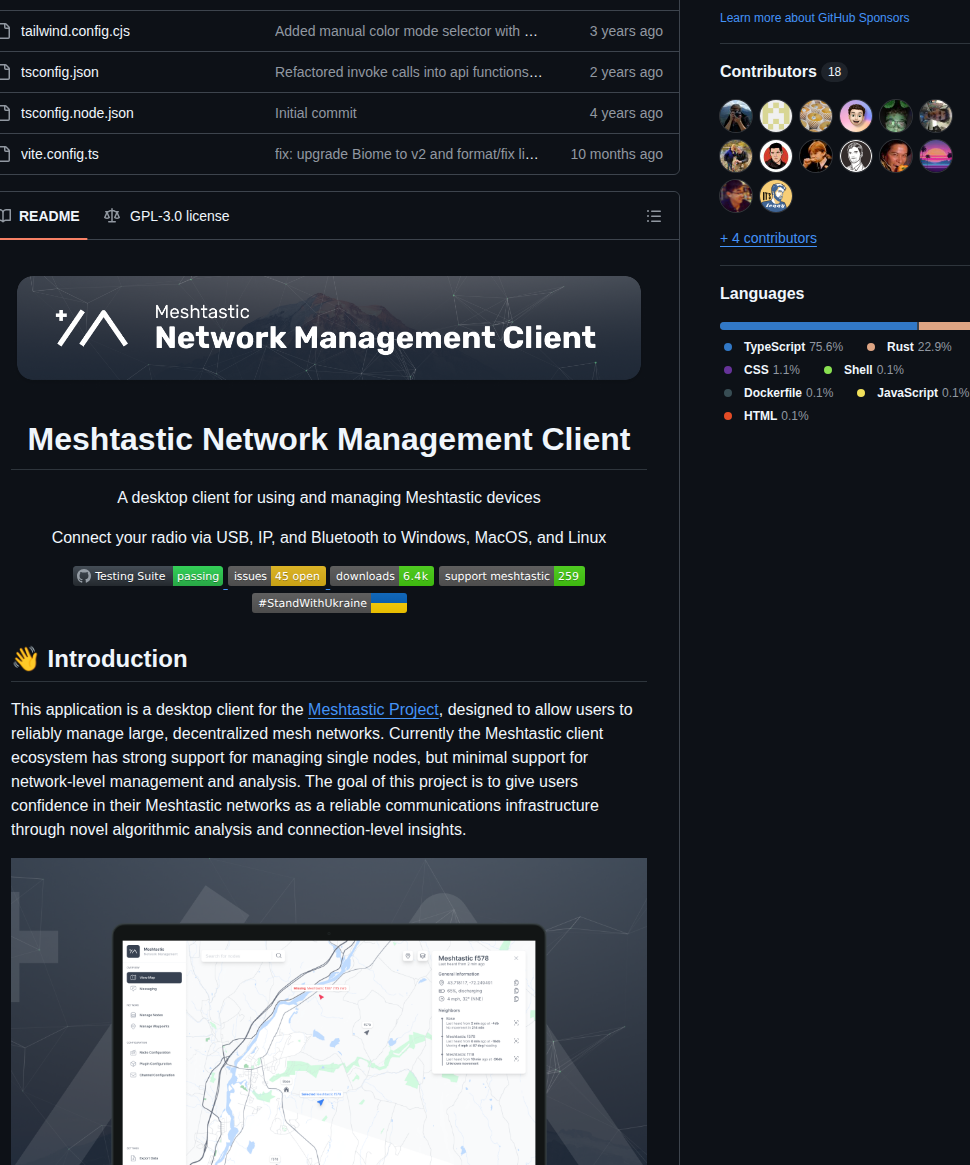Viewport: 970px width, 1165px height.
Task: View the 'fix: upgrade Biome to v2' commit
Action: pos(406,154)
